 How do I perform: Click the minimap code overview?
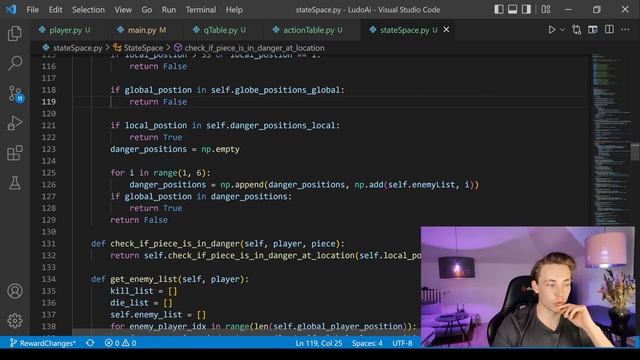[610, 139]
